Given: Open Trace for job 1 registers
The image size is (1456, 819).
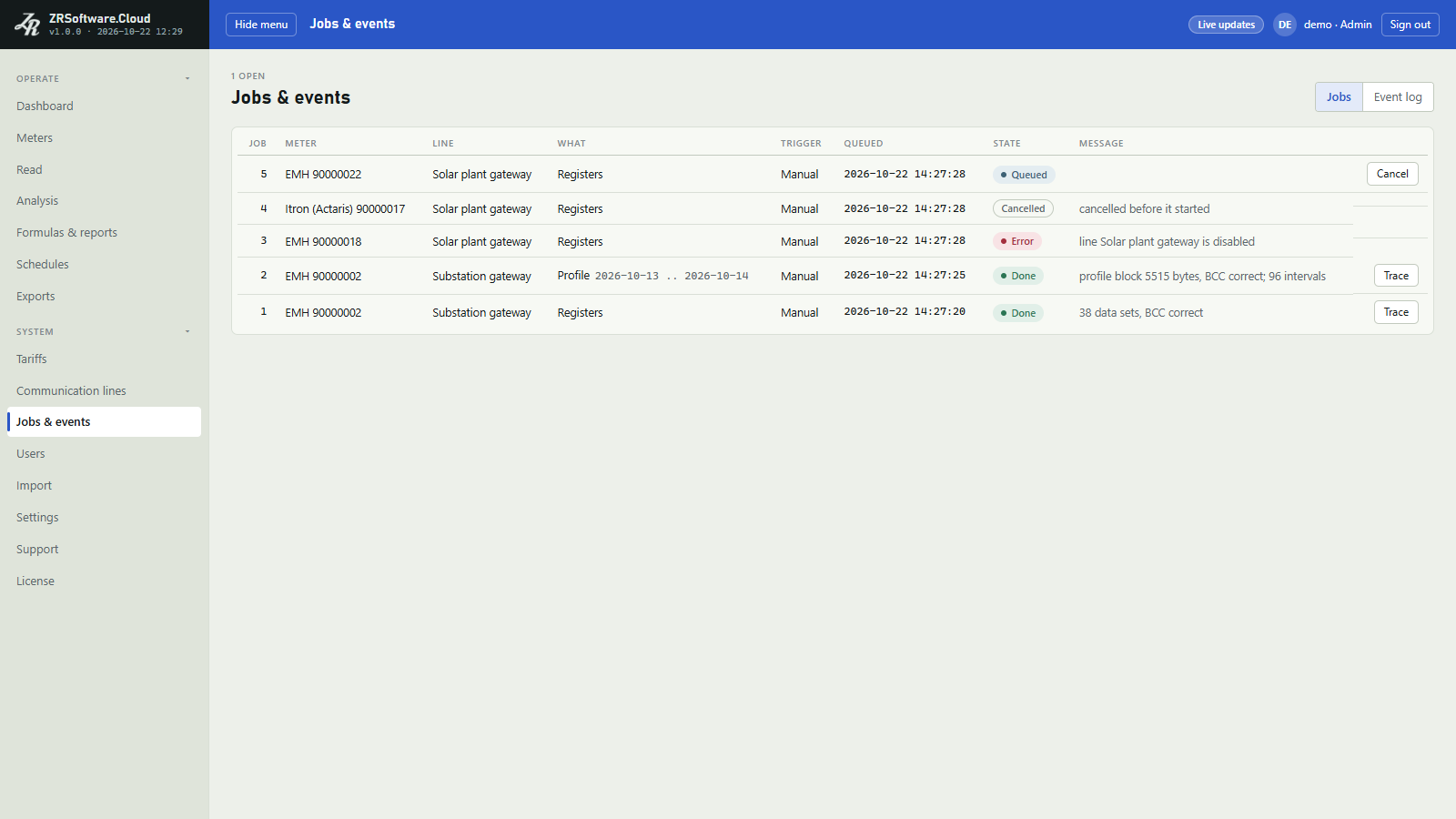Looking at the screenshot, I should 1396,312.
